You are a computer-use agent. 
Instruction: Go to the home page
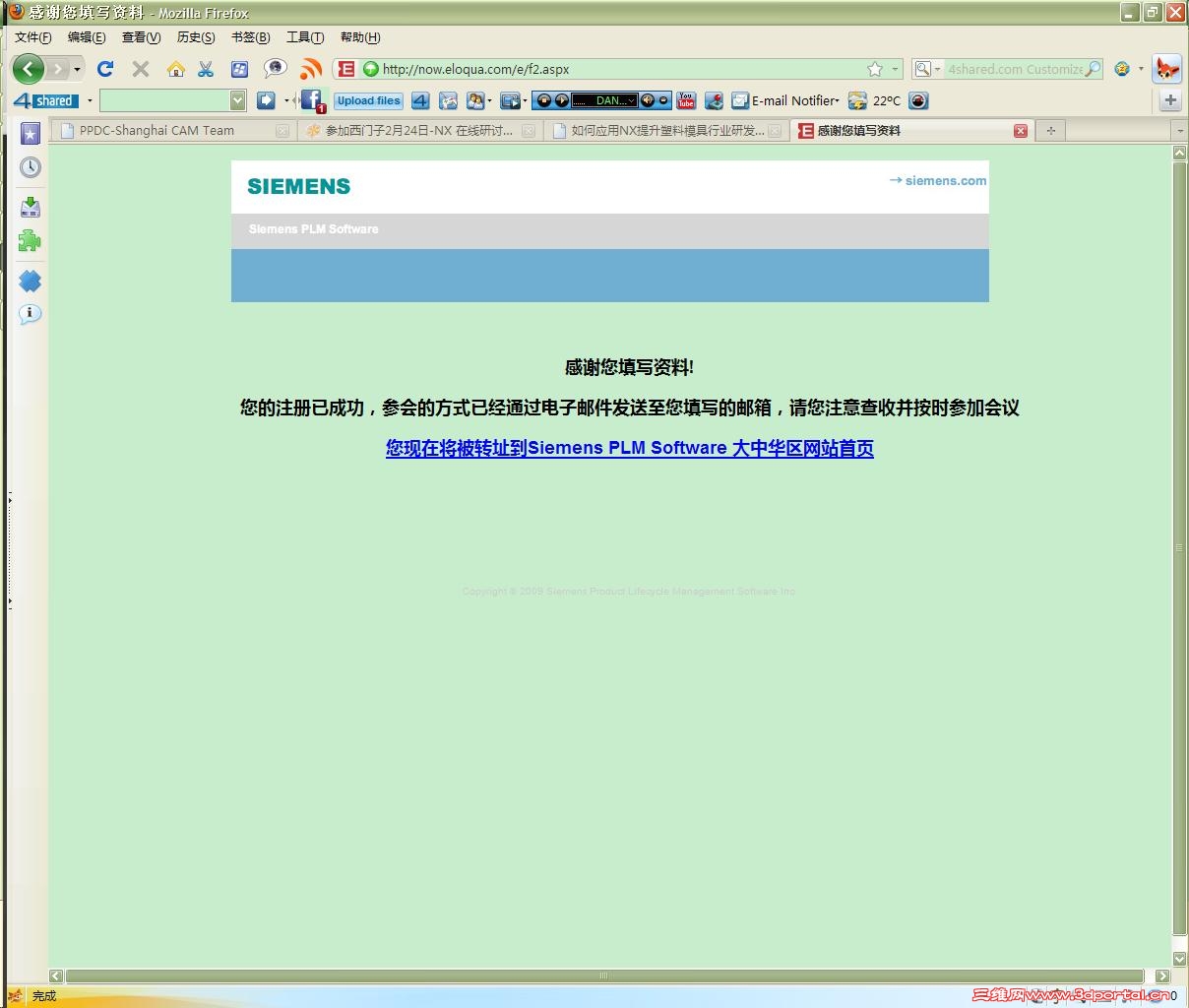click(x=175, y=69)
